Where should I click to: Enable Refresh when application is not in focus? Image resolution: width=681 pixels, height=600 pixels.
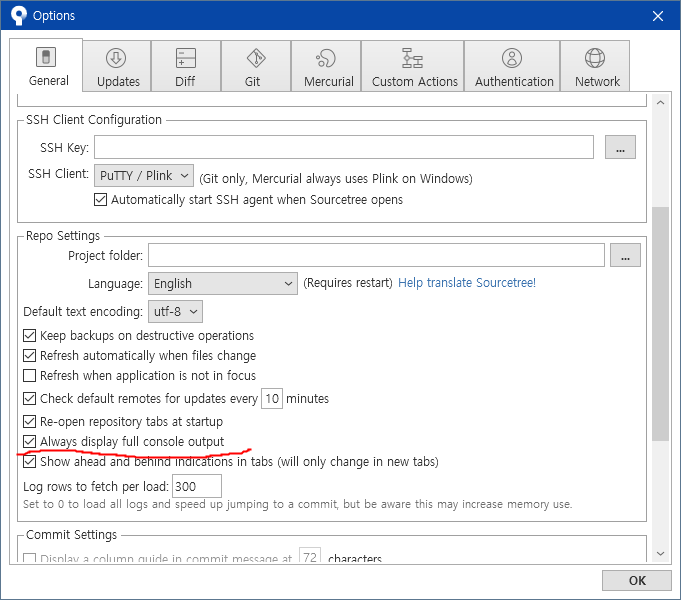coord(30,375)
